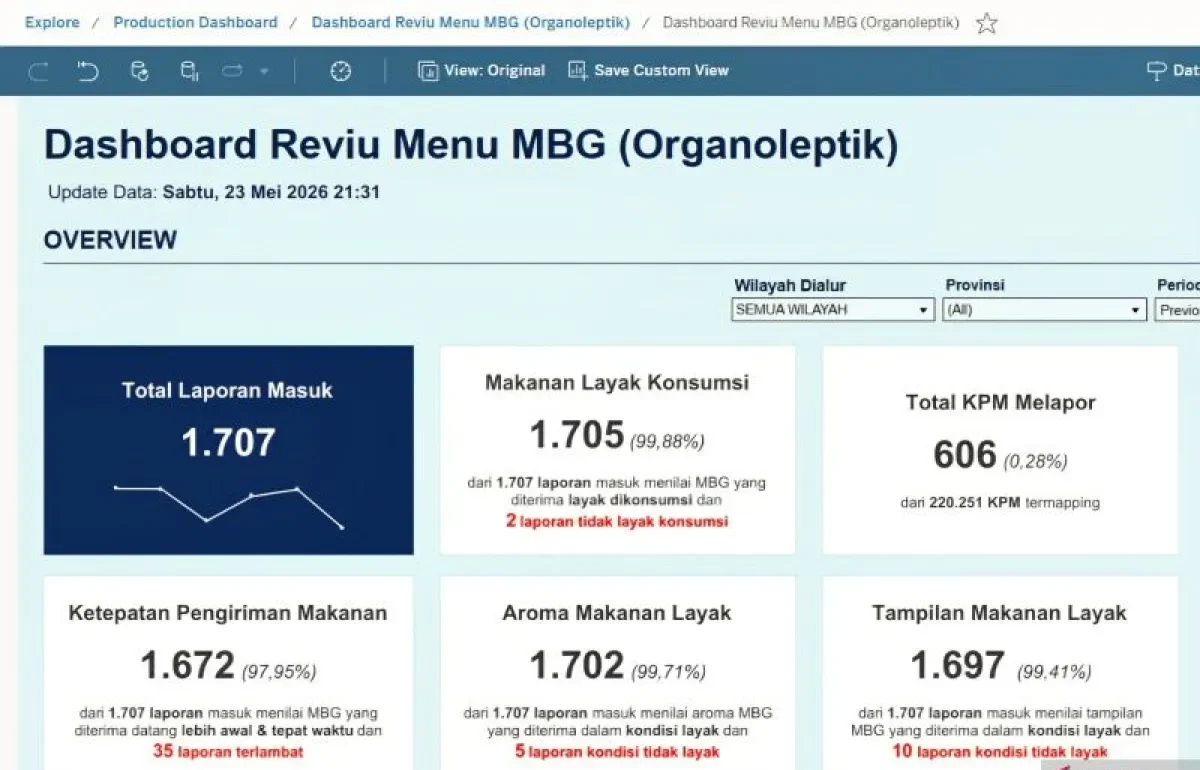Expand the small toolbar dropdown arrow
This screenshot has height=770, width=1200.
264,71
